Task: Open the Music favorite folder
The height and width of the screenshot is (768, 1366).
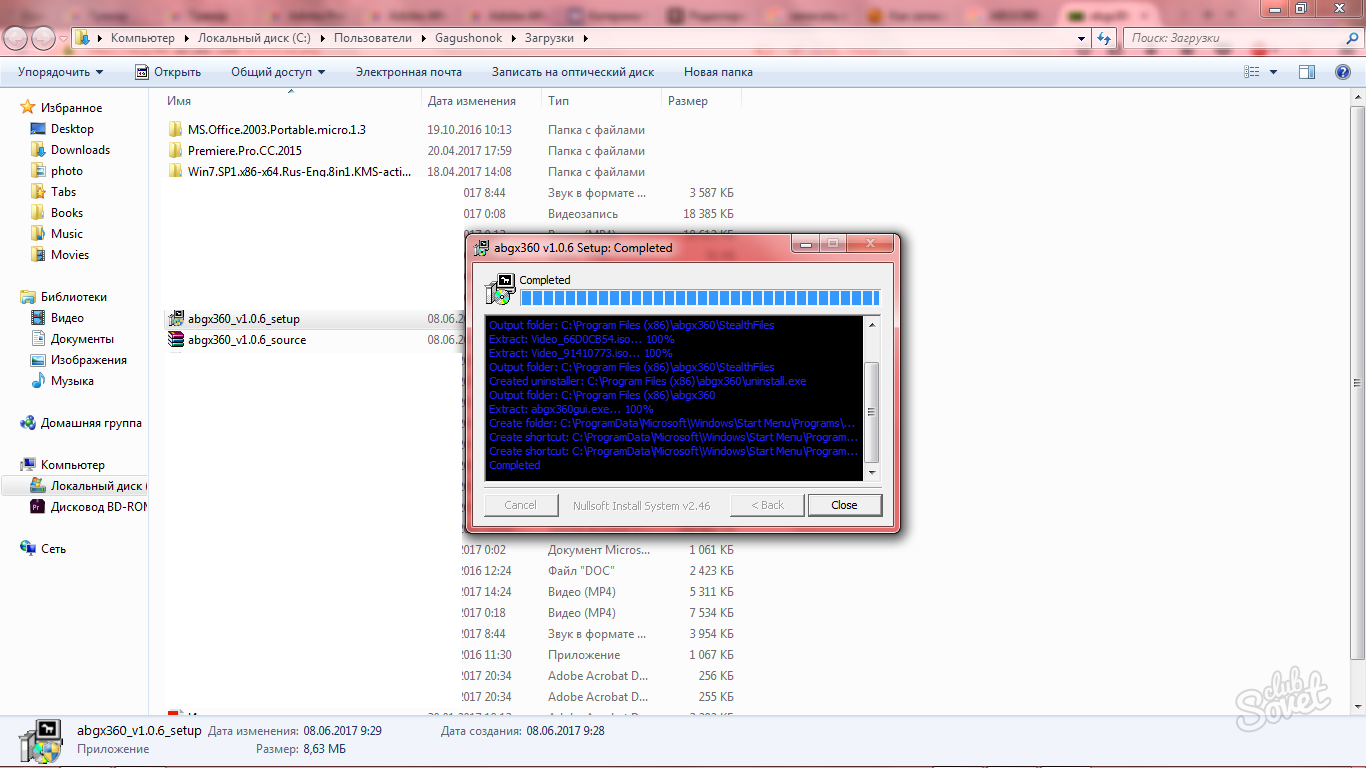Action: tap(67, 234)
